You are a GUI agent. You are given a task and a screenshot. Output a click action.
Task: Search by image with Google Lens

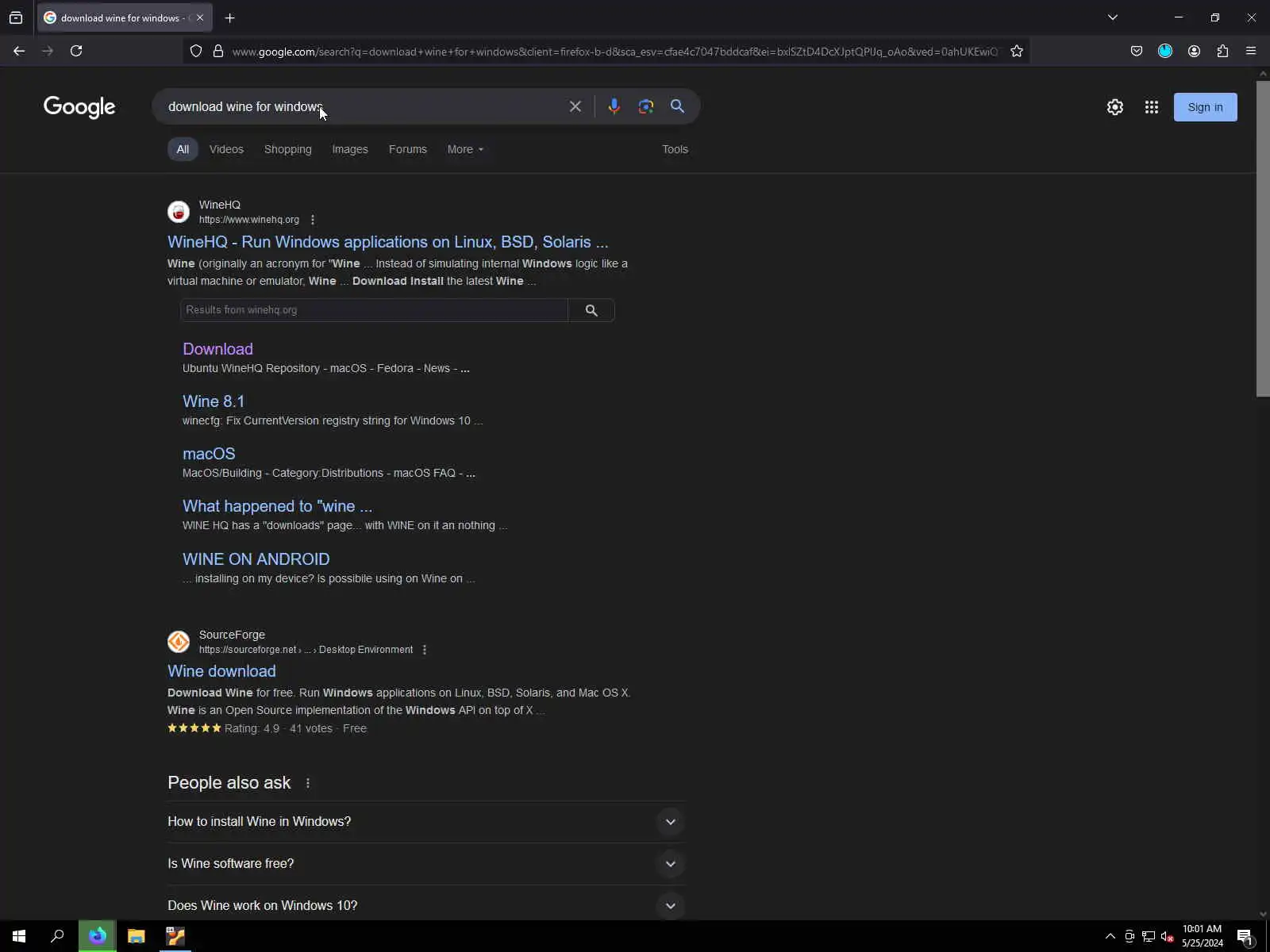pos(646,106)
